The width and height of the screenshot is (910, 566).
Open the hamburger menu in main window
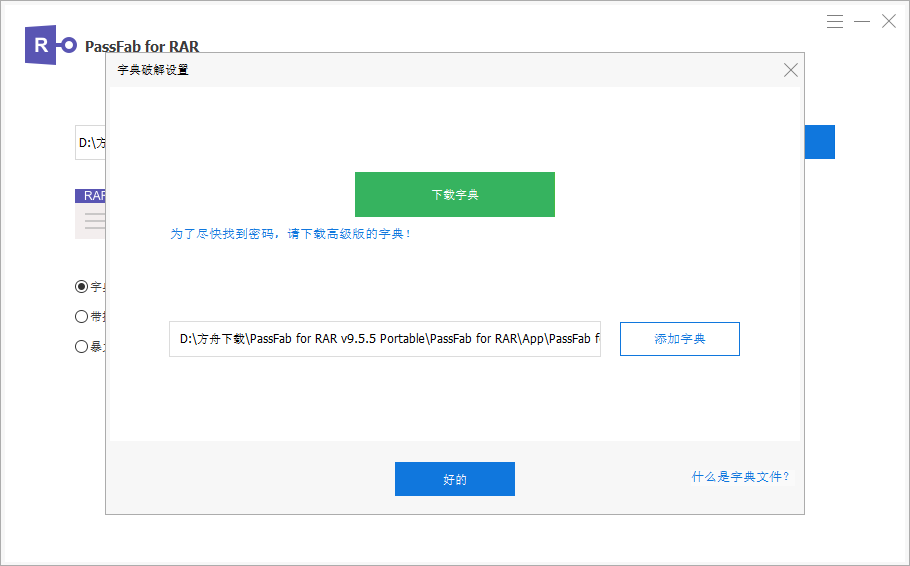tap(835, 21)
